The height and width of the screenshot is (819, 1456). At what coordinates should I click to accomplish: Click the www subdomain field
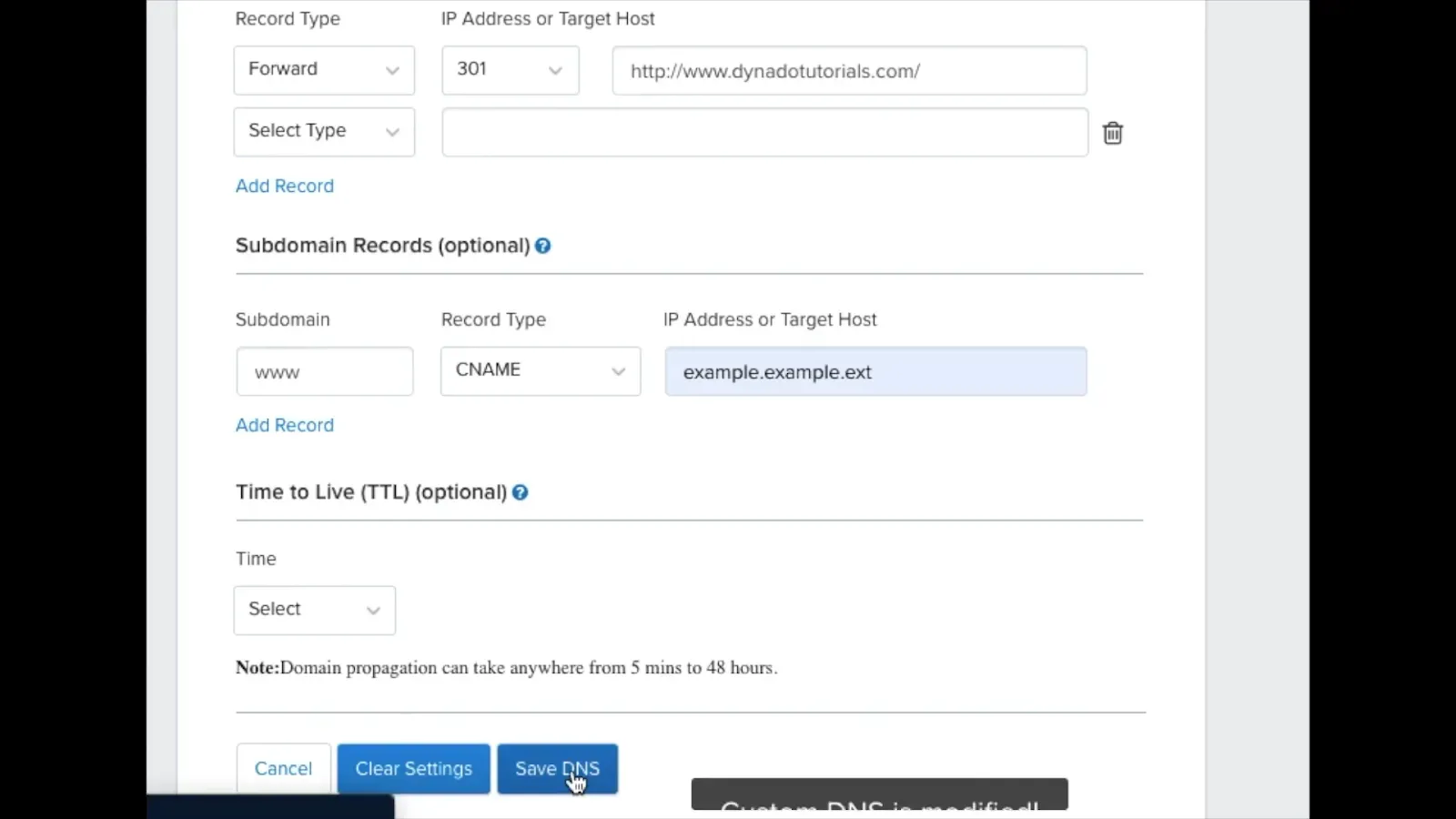coord(325,371)
